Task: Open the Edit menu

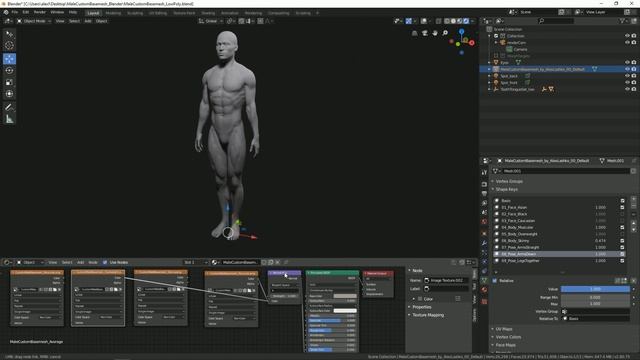Action: coord(26,12)
